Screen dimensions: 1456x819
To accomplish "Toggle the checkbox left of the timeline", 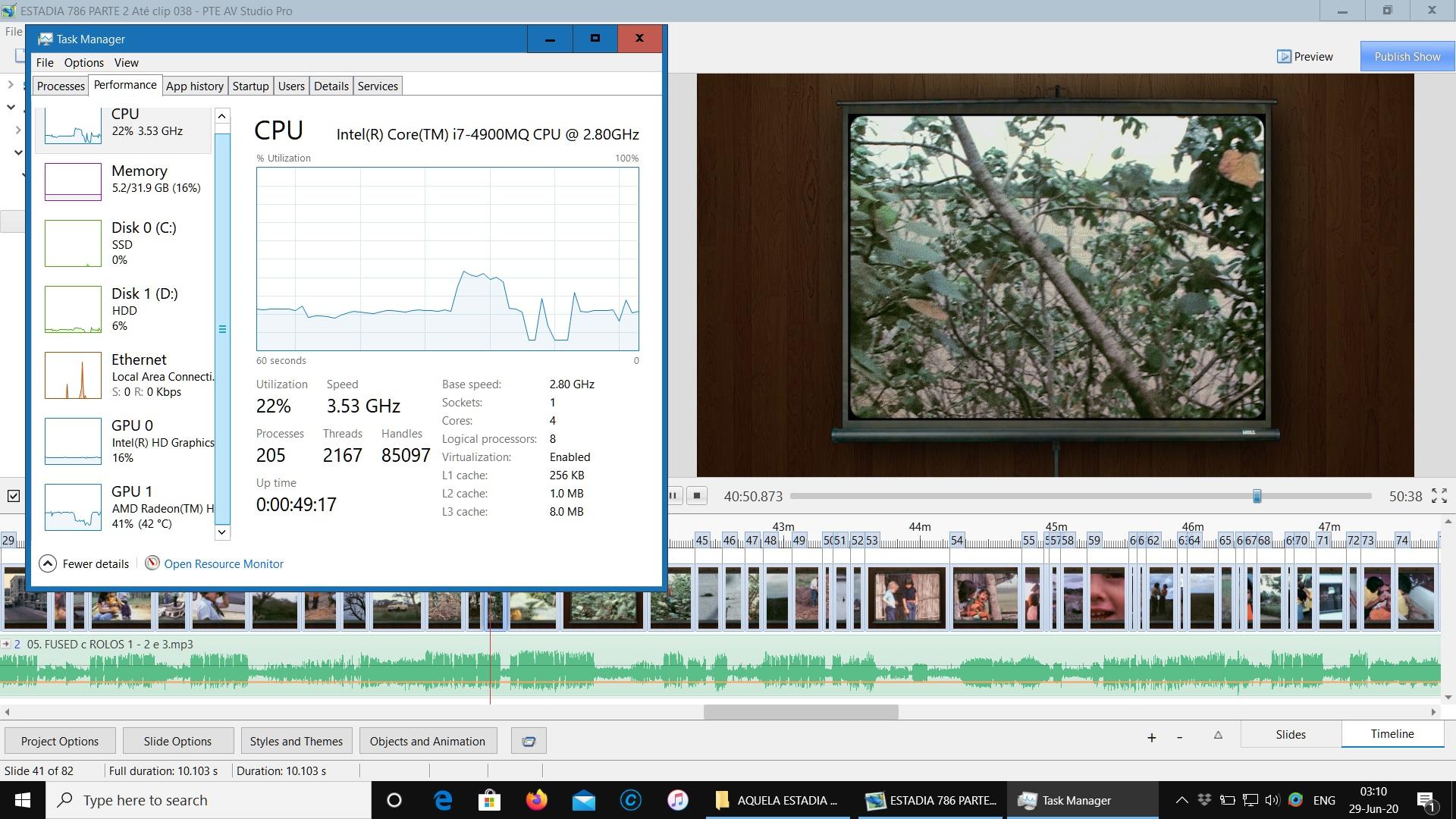I will pyautogui.click(x=14, y=496).
